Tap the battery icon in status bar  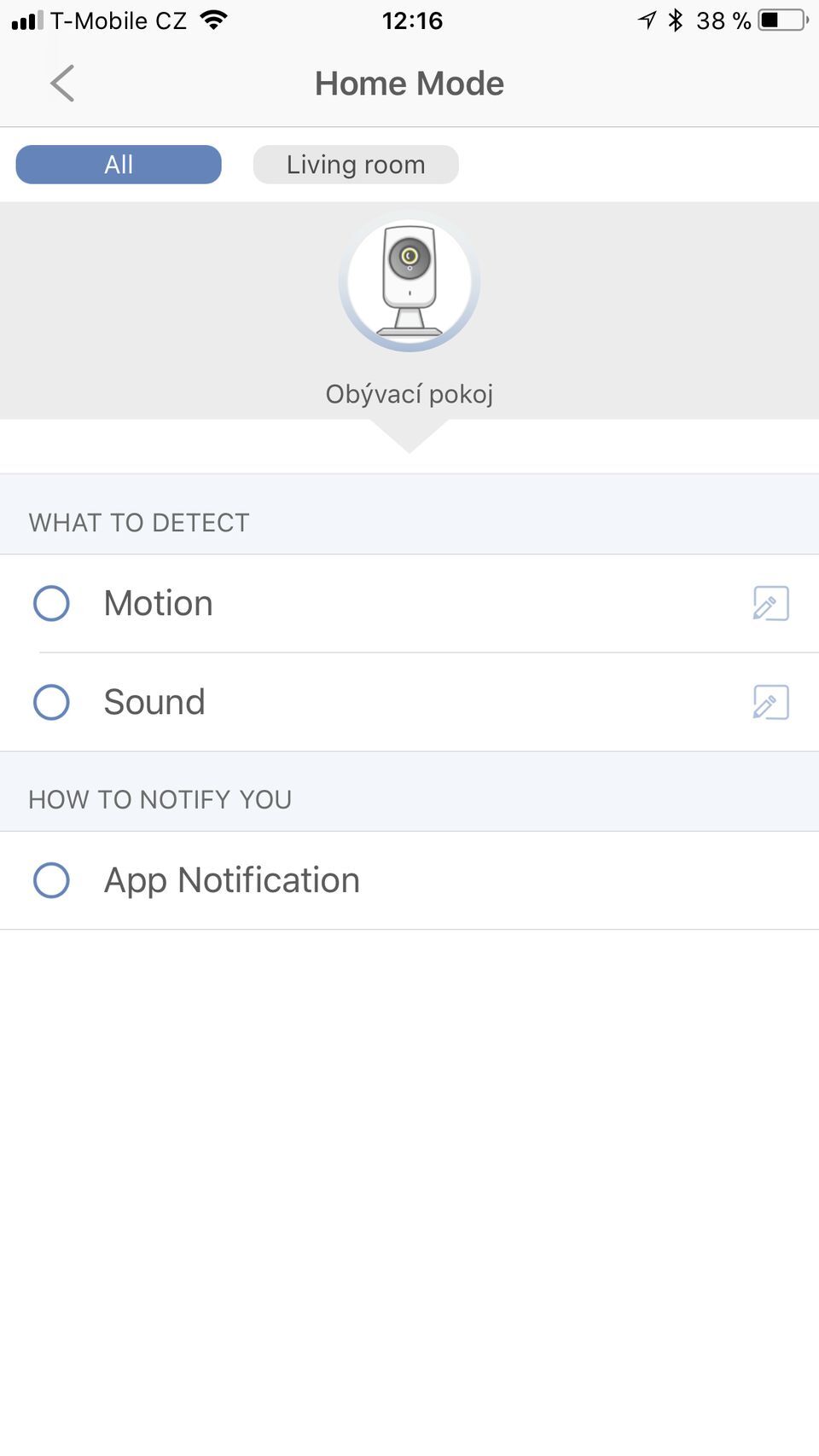coord(783,20)
